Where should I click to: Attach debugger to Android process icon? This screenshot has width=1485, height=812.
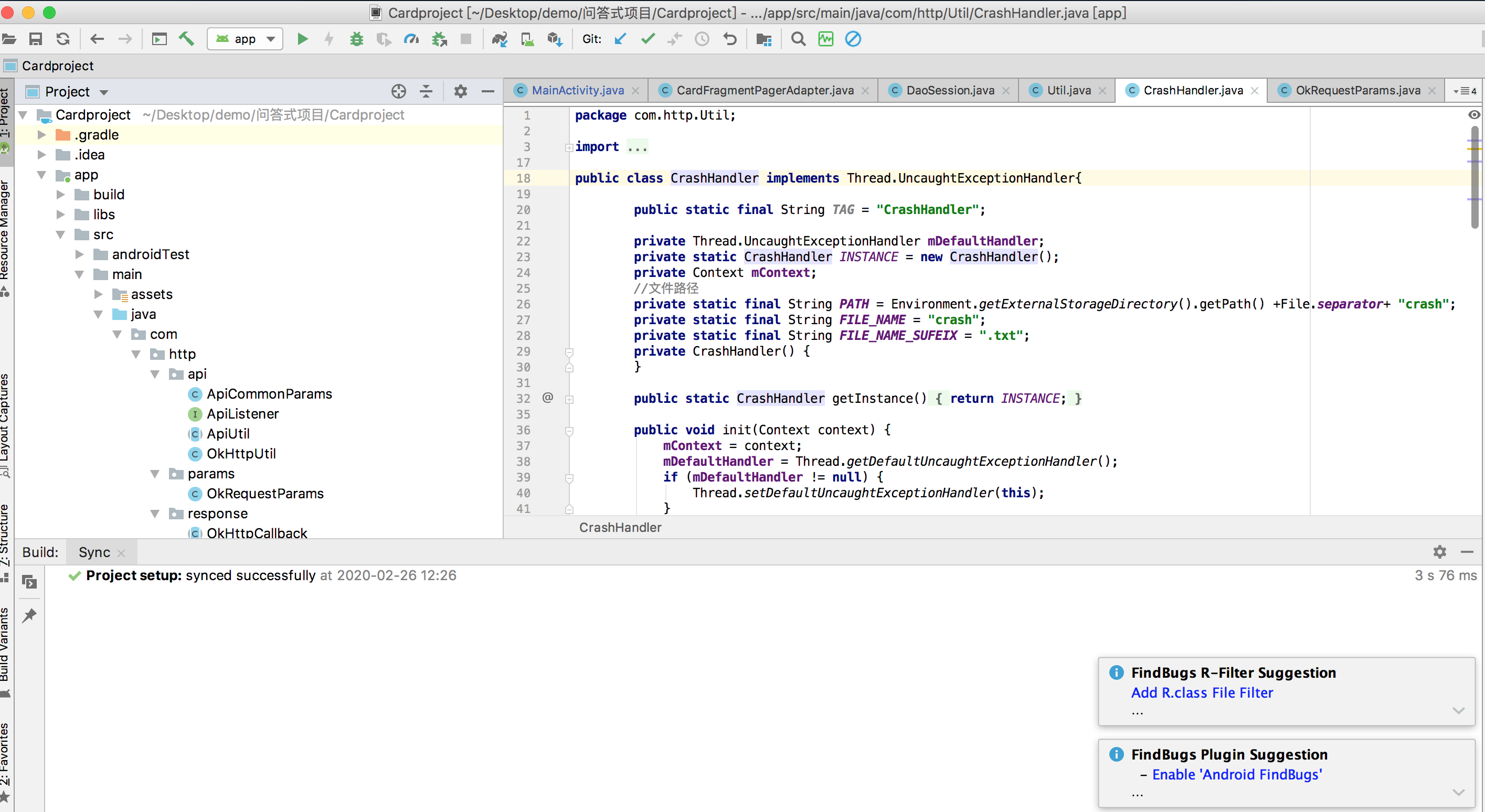(x=440, y=39)
